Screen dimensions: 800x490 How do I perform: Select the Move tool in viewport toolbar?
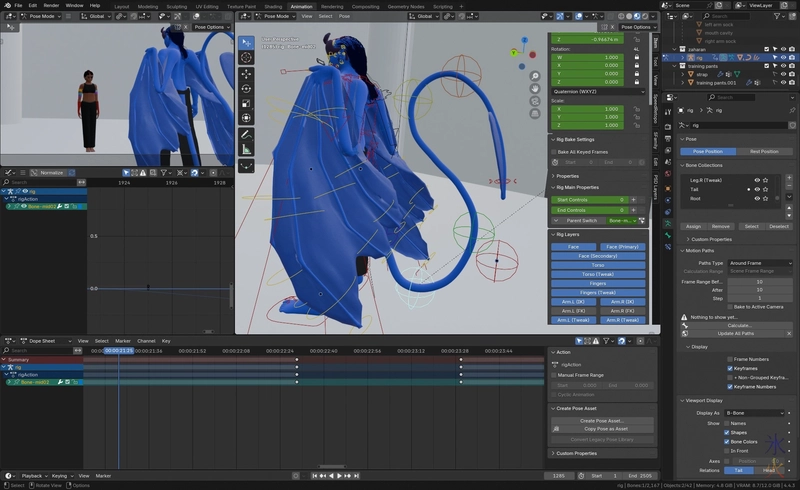246,73
